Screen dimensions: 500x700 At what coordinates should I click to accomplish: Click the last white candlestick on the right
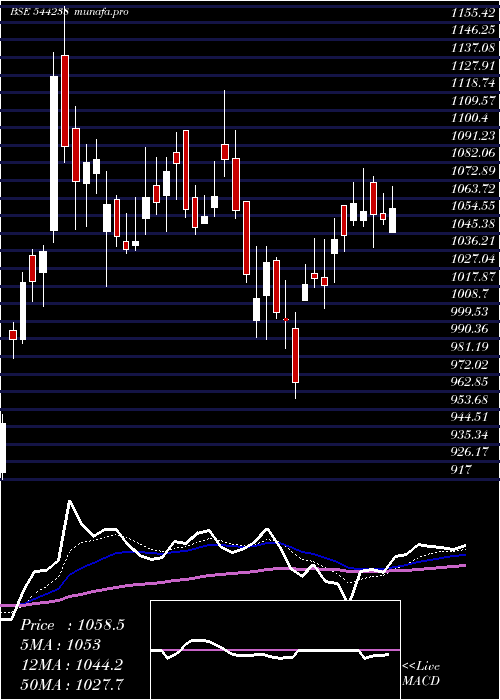pos(392,220)
